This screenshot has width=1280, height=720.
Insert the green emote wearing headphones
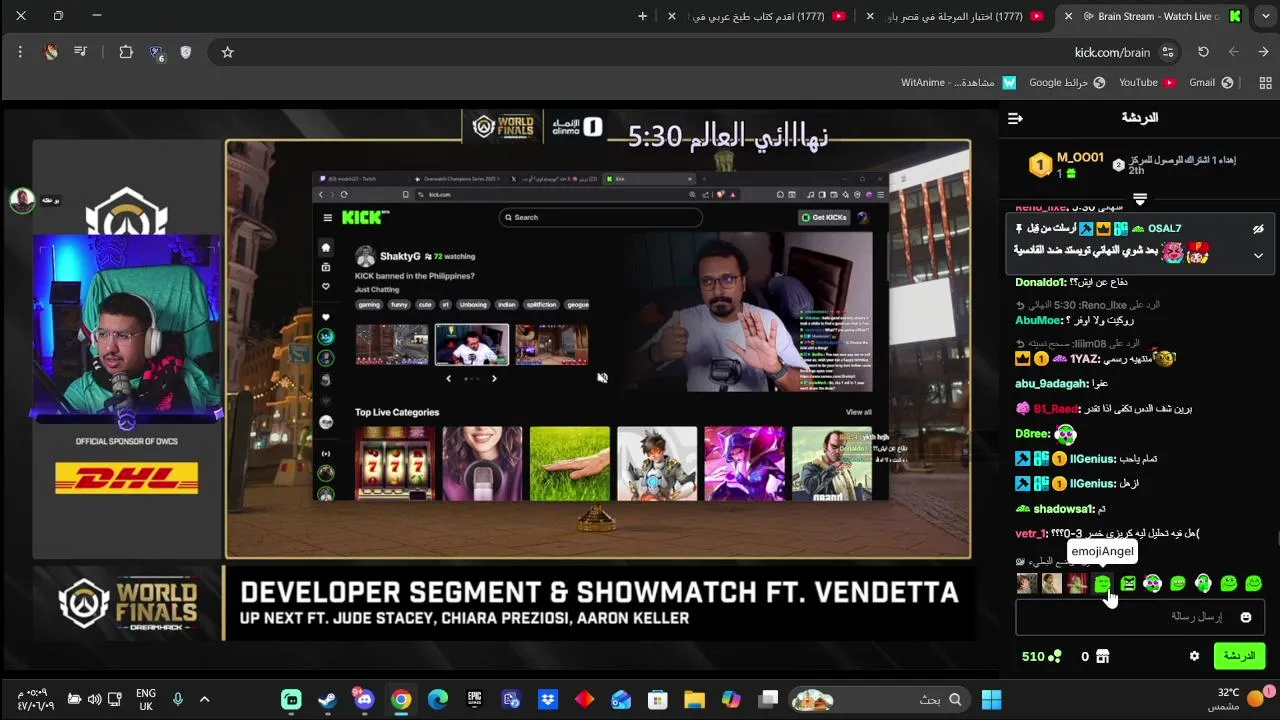pos(1203,583)
